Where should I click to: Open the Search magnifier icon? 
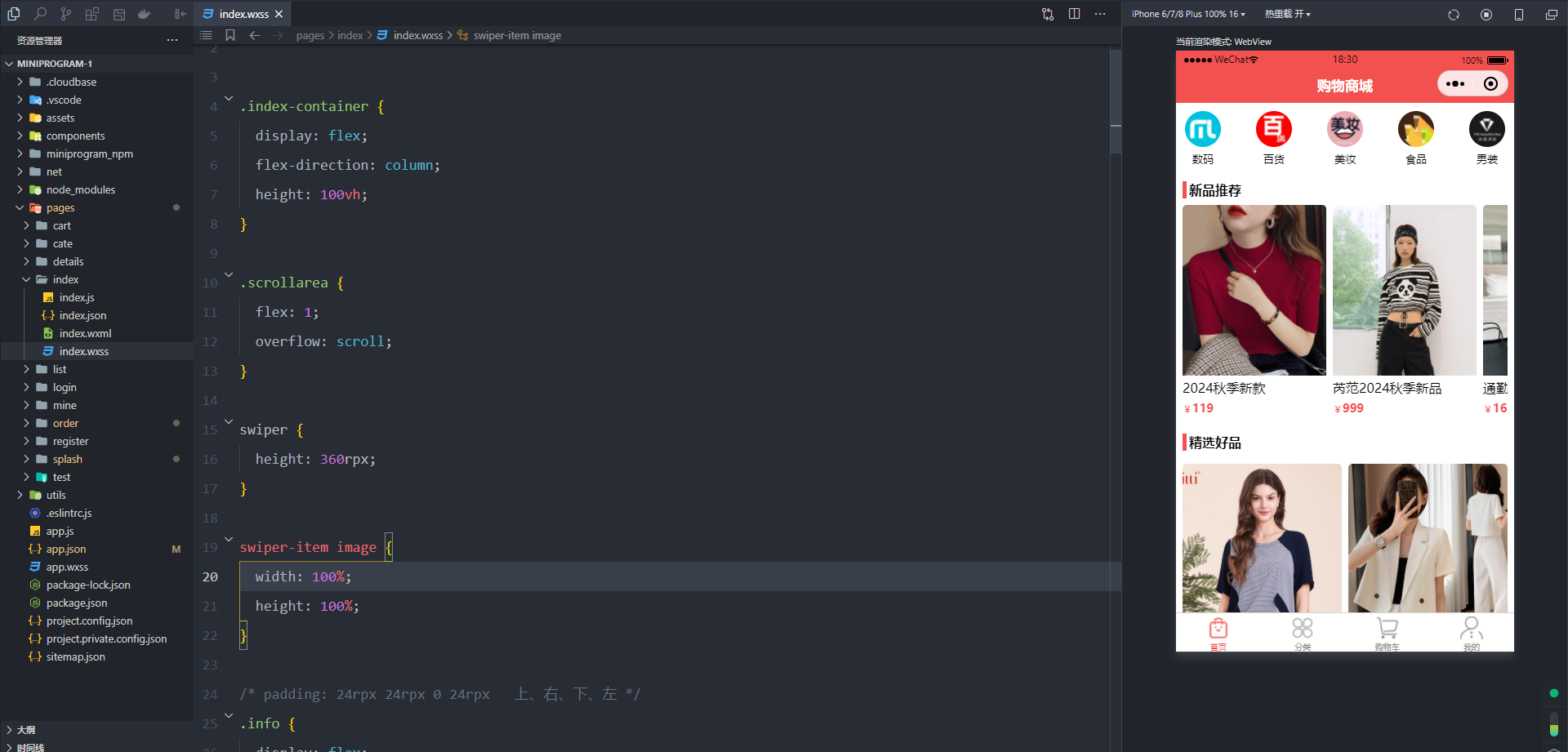[x=40, y=14]
